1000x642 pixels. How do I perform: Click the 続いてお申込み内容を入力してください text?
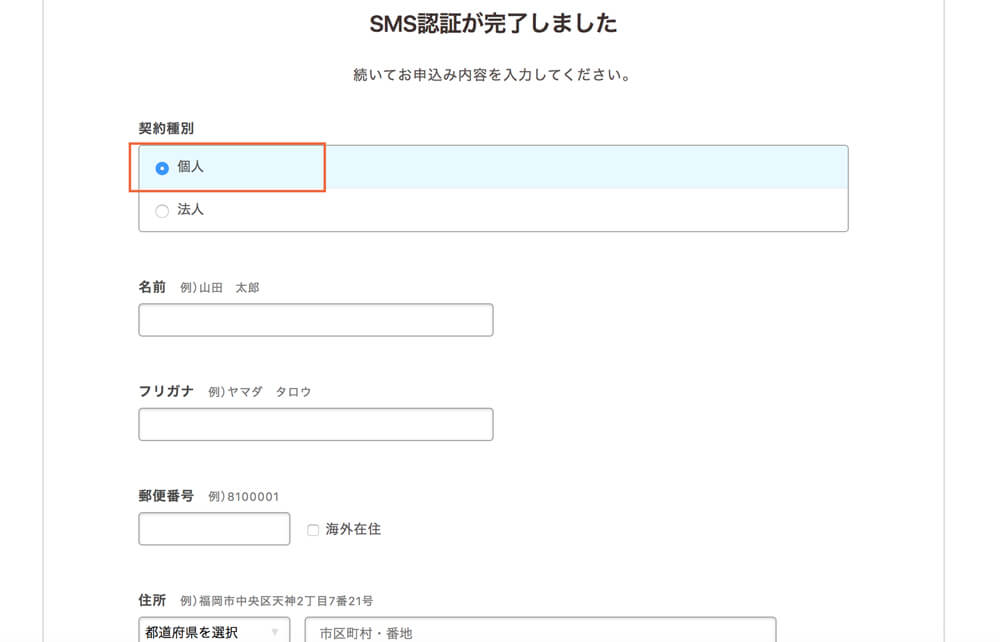pyautogui.click(x=492, y=75)
